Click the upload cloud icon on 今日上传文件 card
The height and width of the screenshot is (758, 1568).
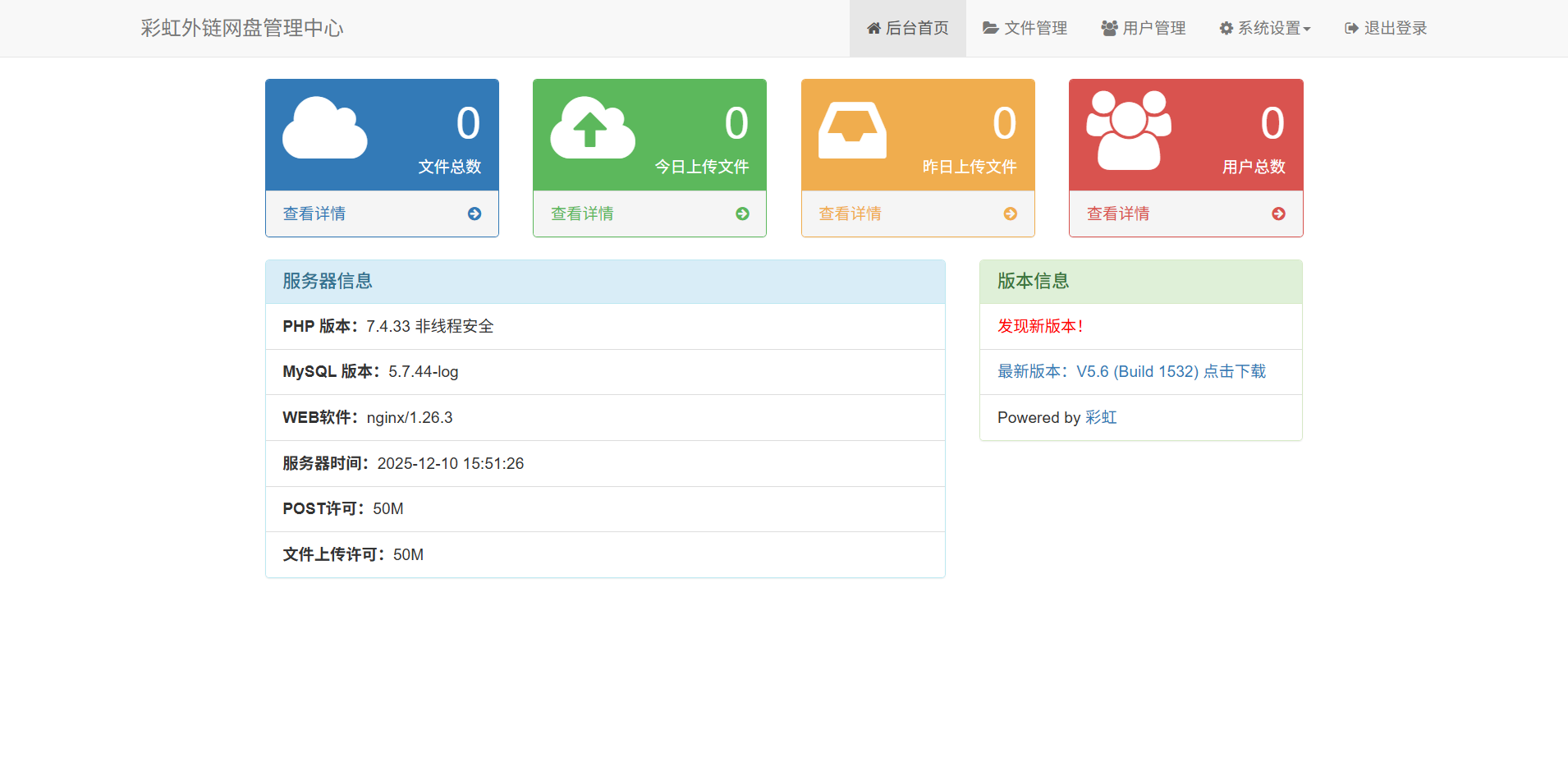pos(592,130)
